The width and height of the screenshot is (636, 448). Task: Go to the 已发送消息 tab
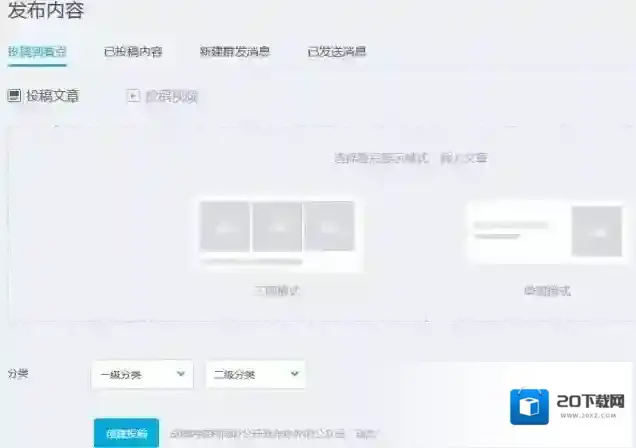click(x=337, y=51)
